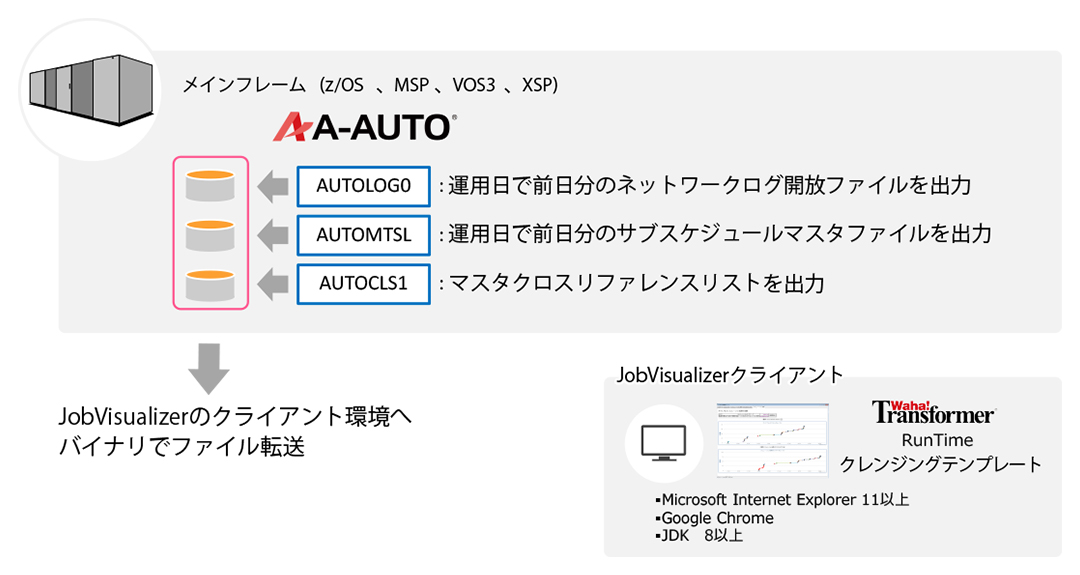Click the left arrow next to AUTOLOG0
Viewport: 1080px width, 575px height.
pos(273,187)
